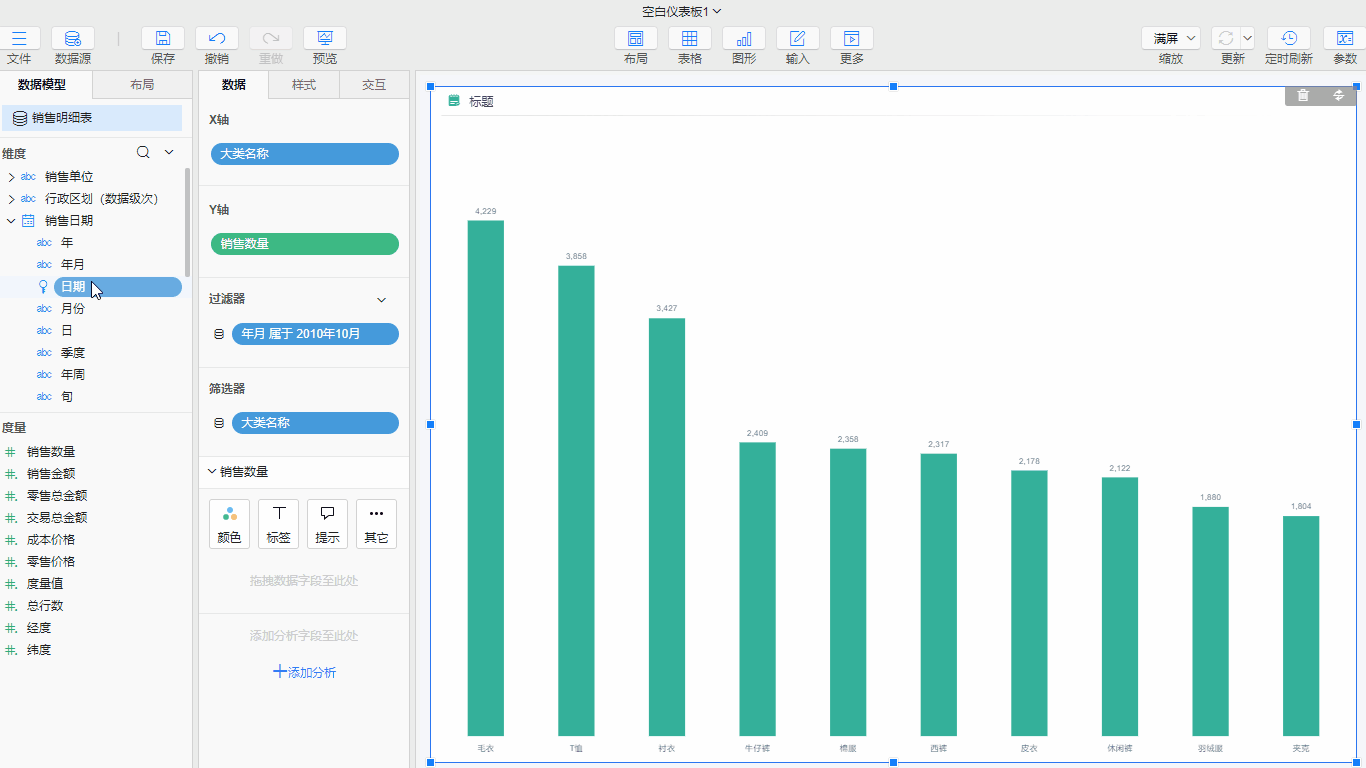Click the Label settings button
This screenshot has height=768, width=1366.
pos(278,524)
